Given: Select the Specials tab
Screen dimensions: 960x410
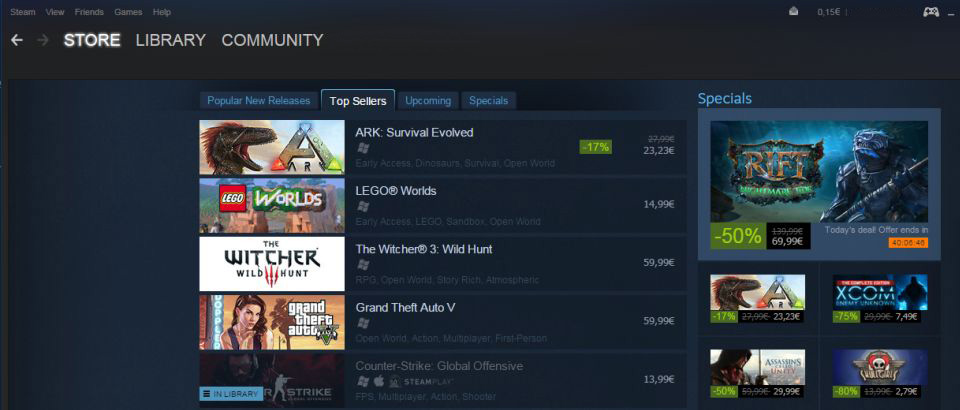Looking at the screenshot, I should tap(489, 100).
